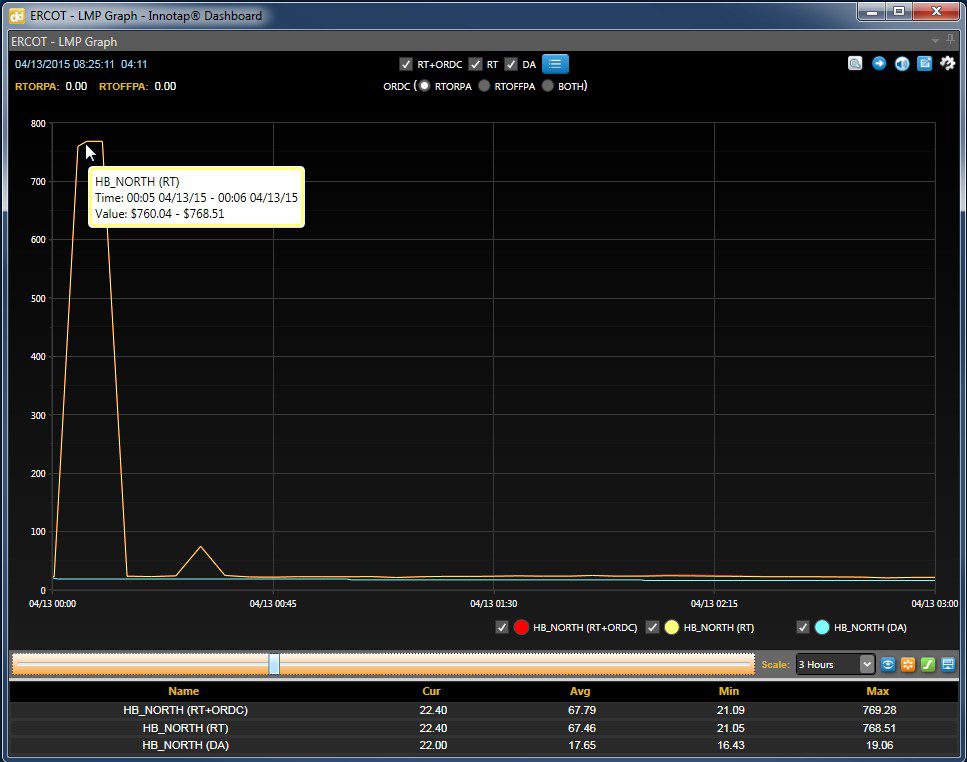The image size is (967, 762).
Task: Click the 04/13 01:30 axis label
Action: pos(493,604)
